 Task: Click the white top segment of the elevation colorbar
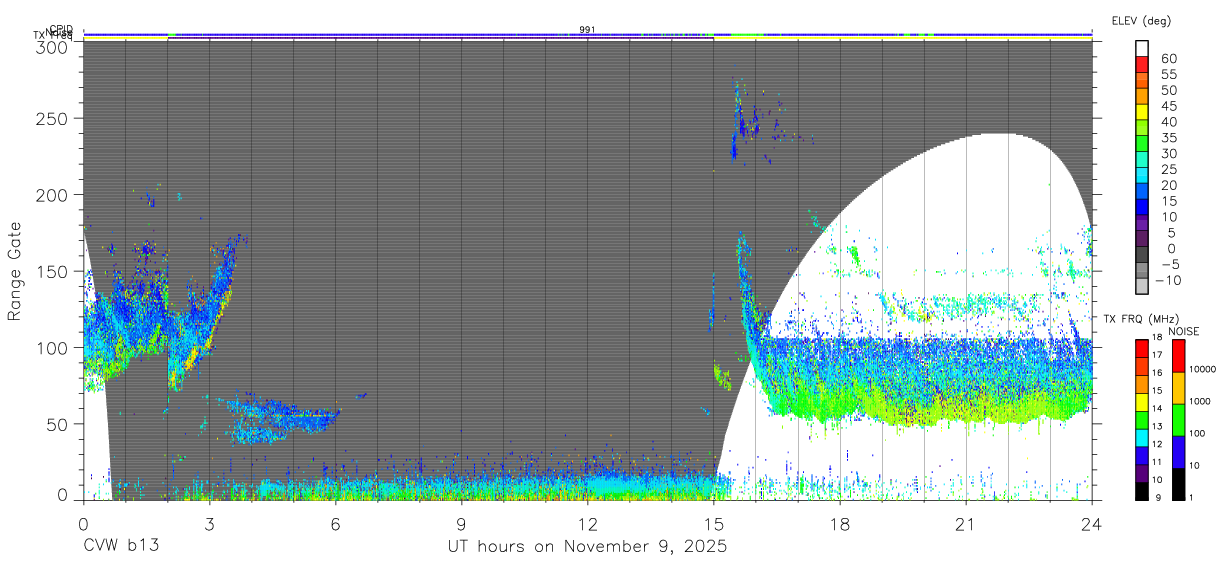tap(1142, 49)
